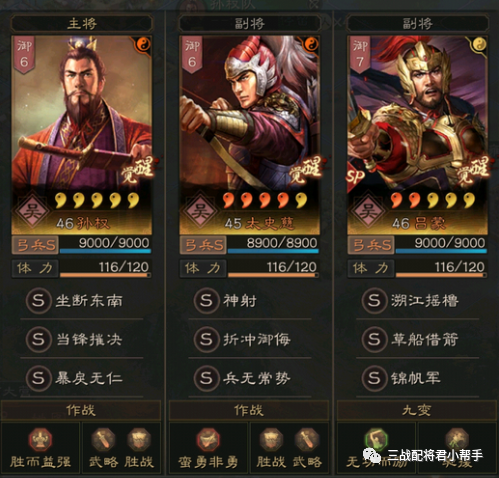Click the yin-yang icon on 孙权's card
Screen dimensions: 499x478
click(x=143, y=44)
